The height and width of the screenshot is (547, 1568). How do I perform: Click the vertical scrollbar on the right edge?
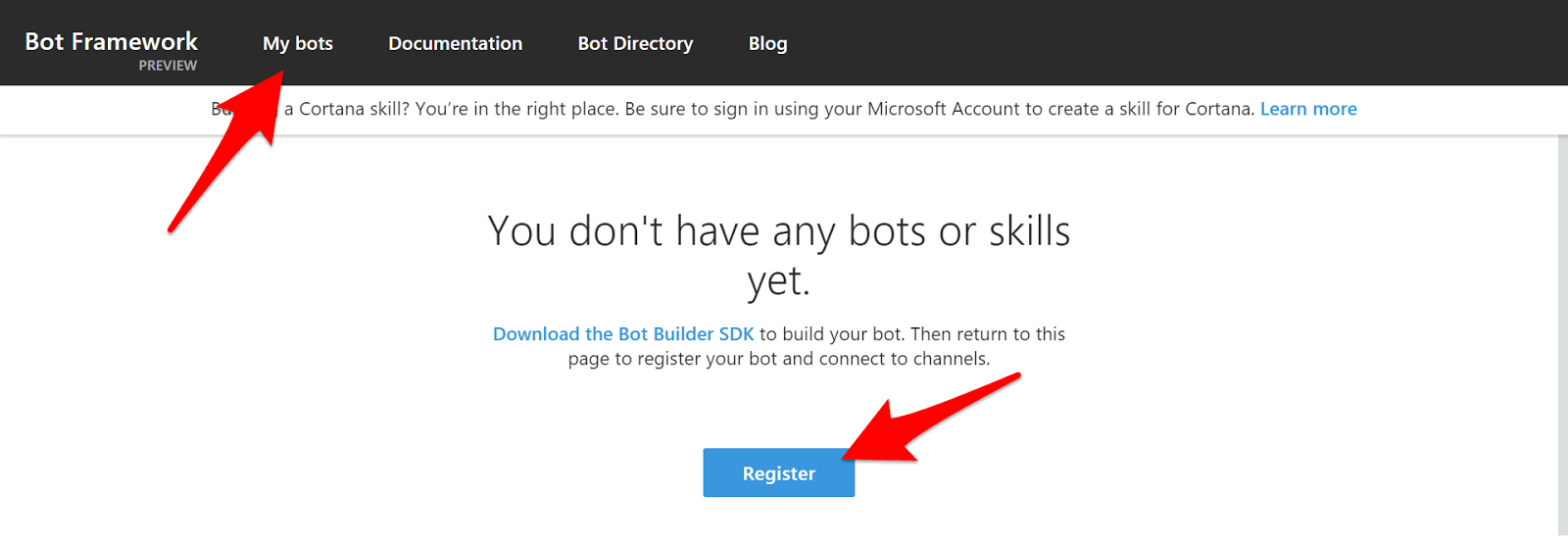coord(1562,333)
